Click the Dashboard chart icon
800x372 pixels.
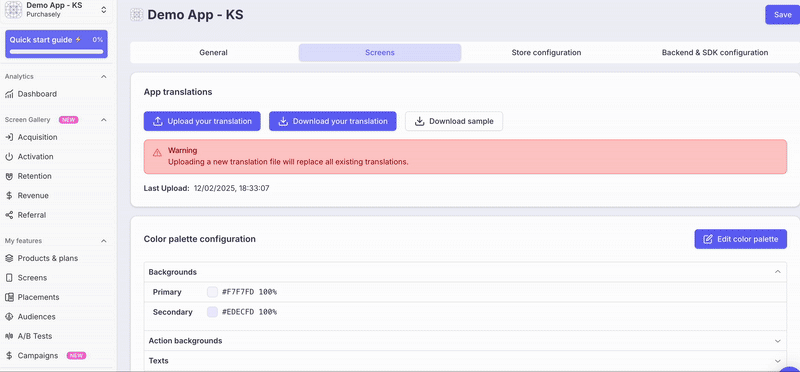pos(9,94)
